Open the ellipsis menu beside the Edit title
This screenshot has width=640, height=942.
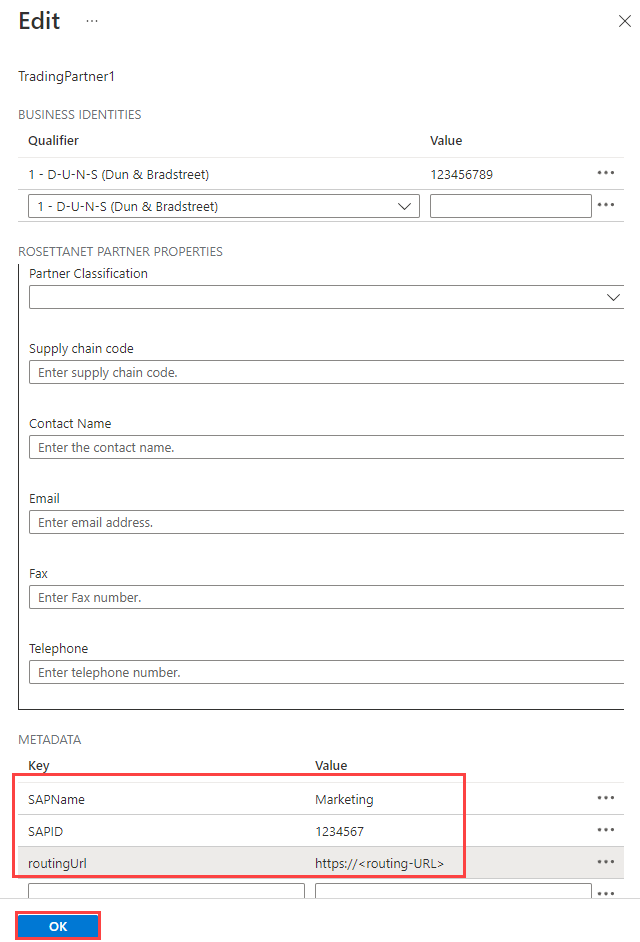(x=92, y=21)
